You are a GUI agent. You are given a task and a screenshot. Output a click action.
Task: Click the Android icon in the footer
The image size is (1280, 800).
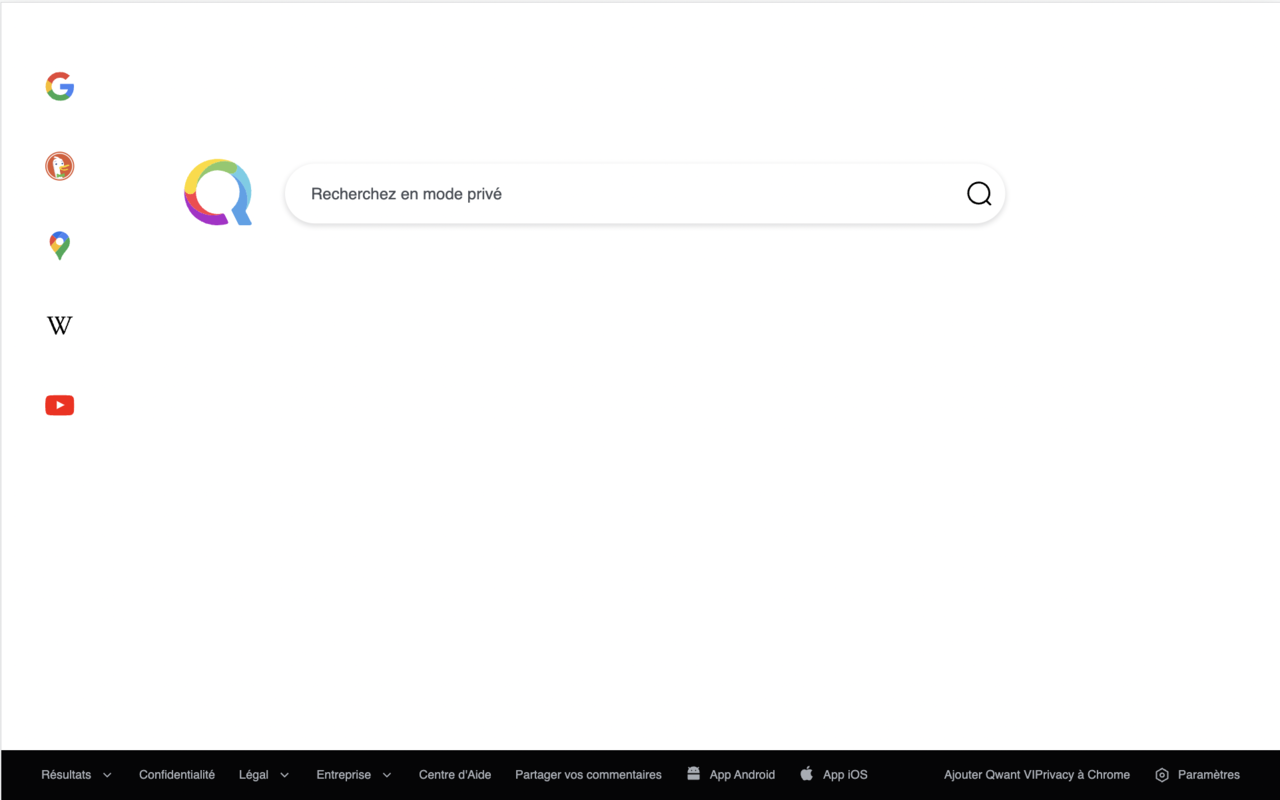[693, 773]
